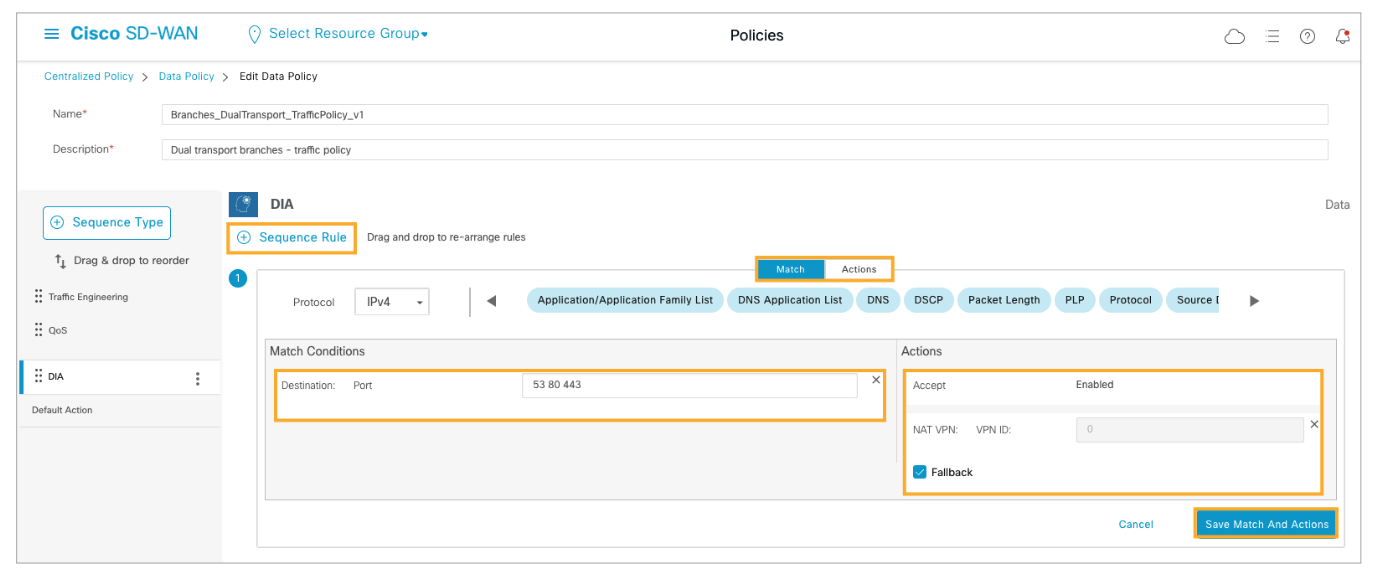The height and width of the screenshot is (577, 1375).
Task: Open the notifications bell icon
Action: tap(1342, 36)
